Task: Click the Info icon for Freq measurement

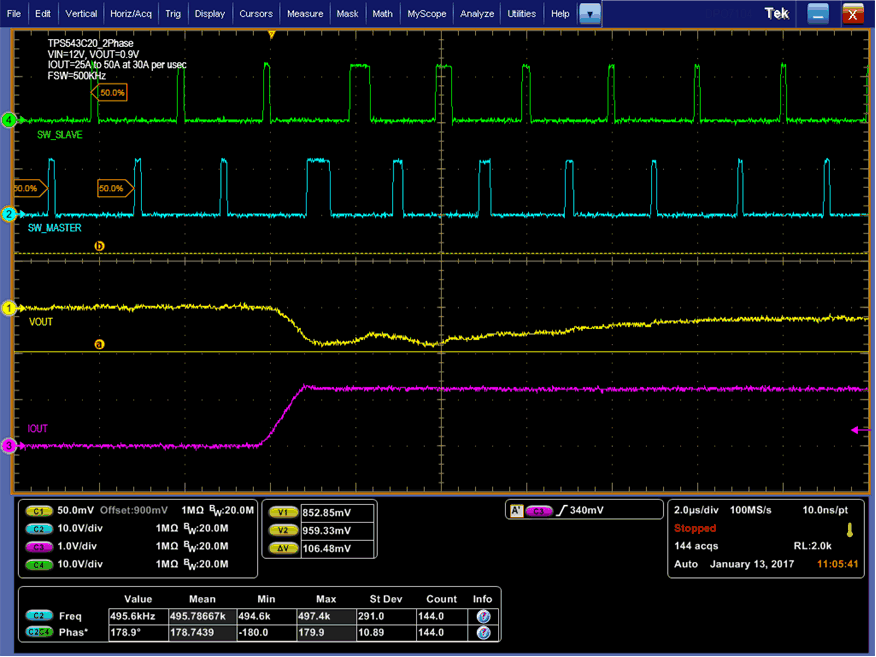Action: point(483,616)
